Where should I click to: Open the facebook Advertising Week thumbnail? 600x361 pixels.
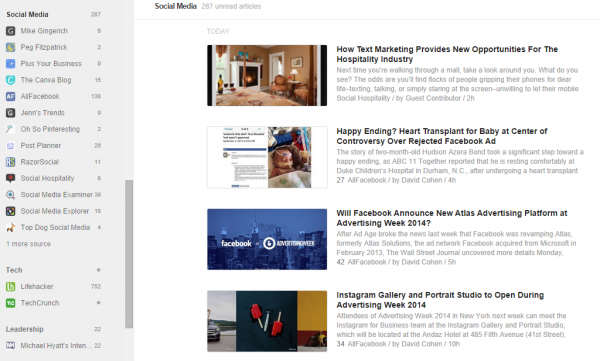[267, 239]
